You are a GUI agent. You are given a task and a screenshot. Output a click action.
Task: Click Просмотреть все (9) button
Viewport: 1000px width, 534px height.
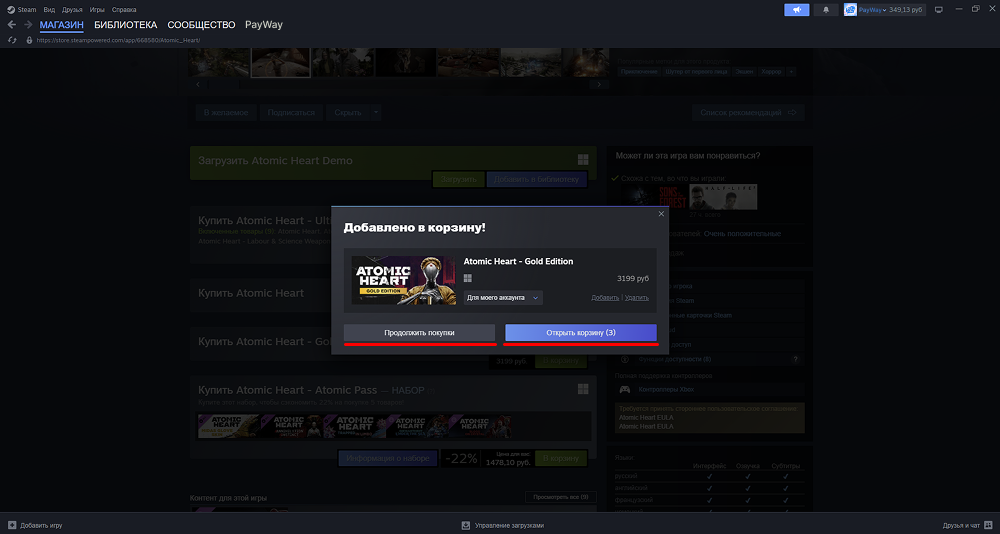coord(561,496)
